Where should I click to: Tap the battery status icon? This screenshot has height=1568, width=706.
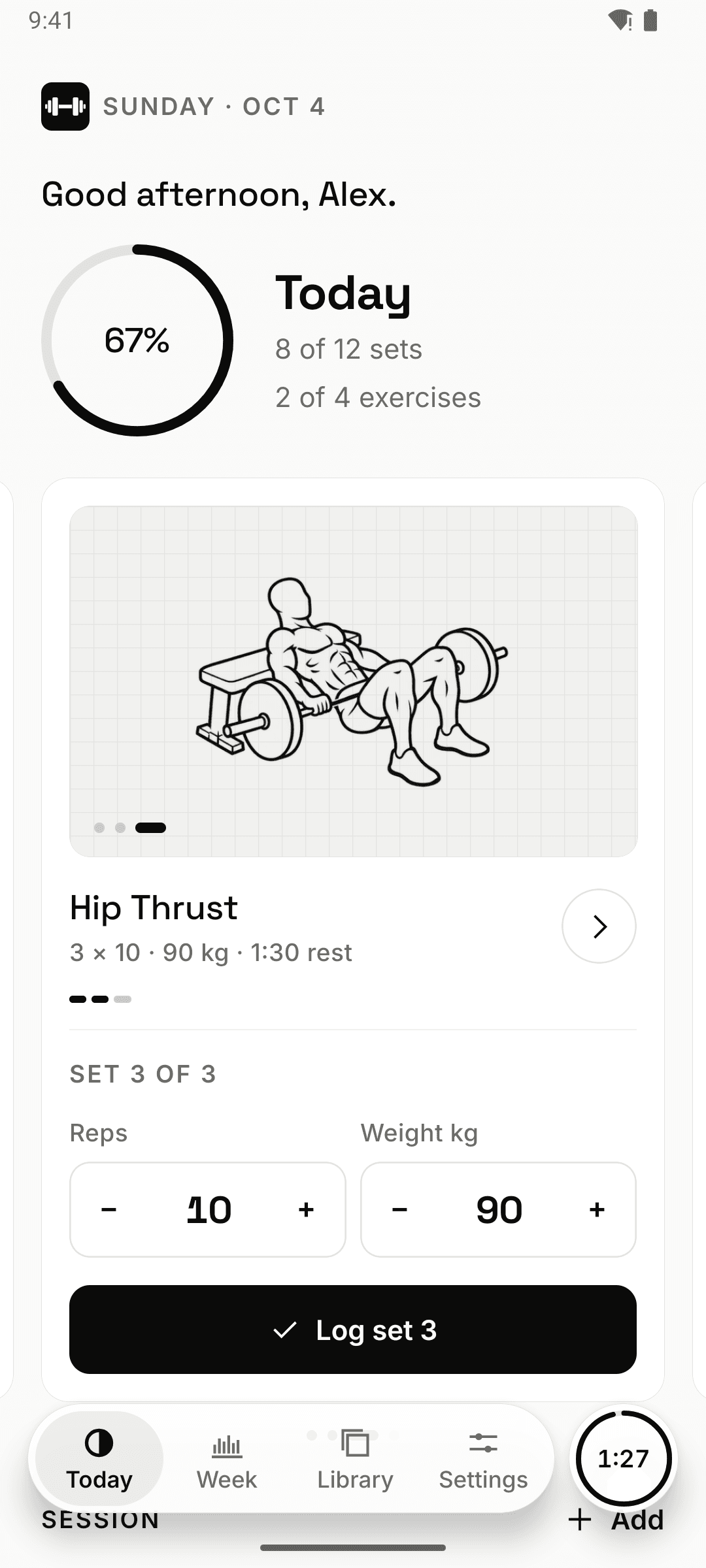point(650,20)
